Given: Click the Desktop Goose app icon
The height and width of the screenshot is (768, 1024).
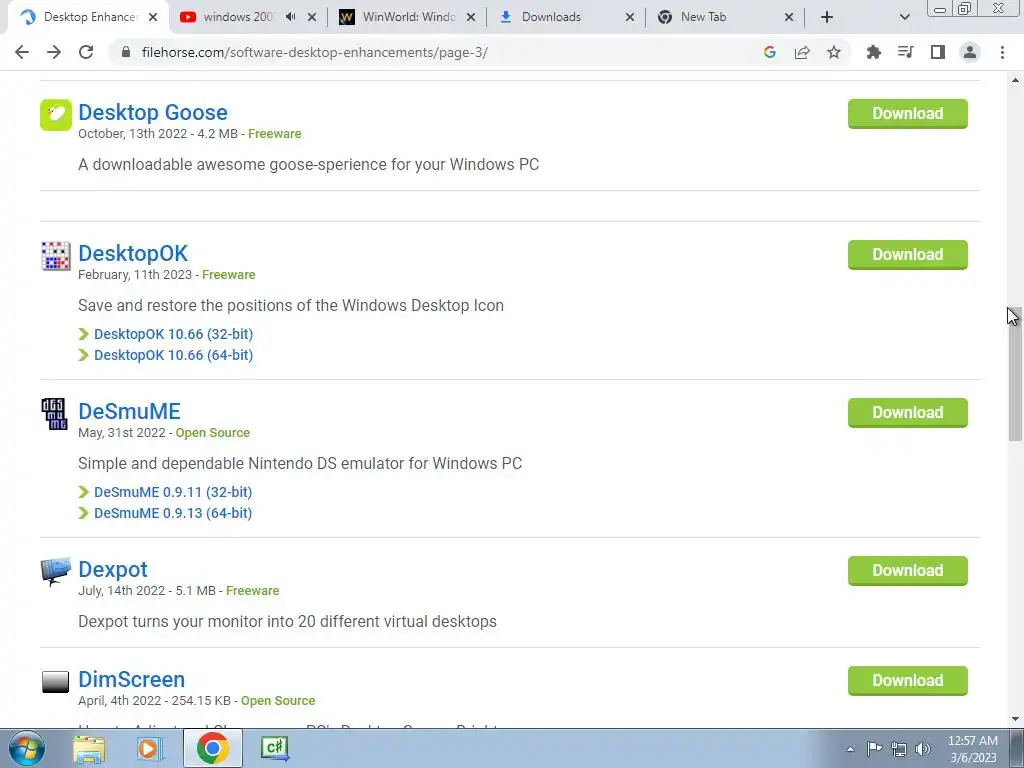Looking at the screenshot, I should (x=56, y=115).
